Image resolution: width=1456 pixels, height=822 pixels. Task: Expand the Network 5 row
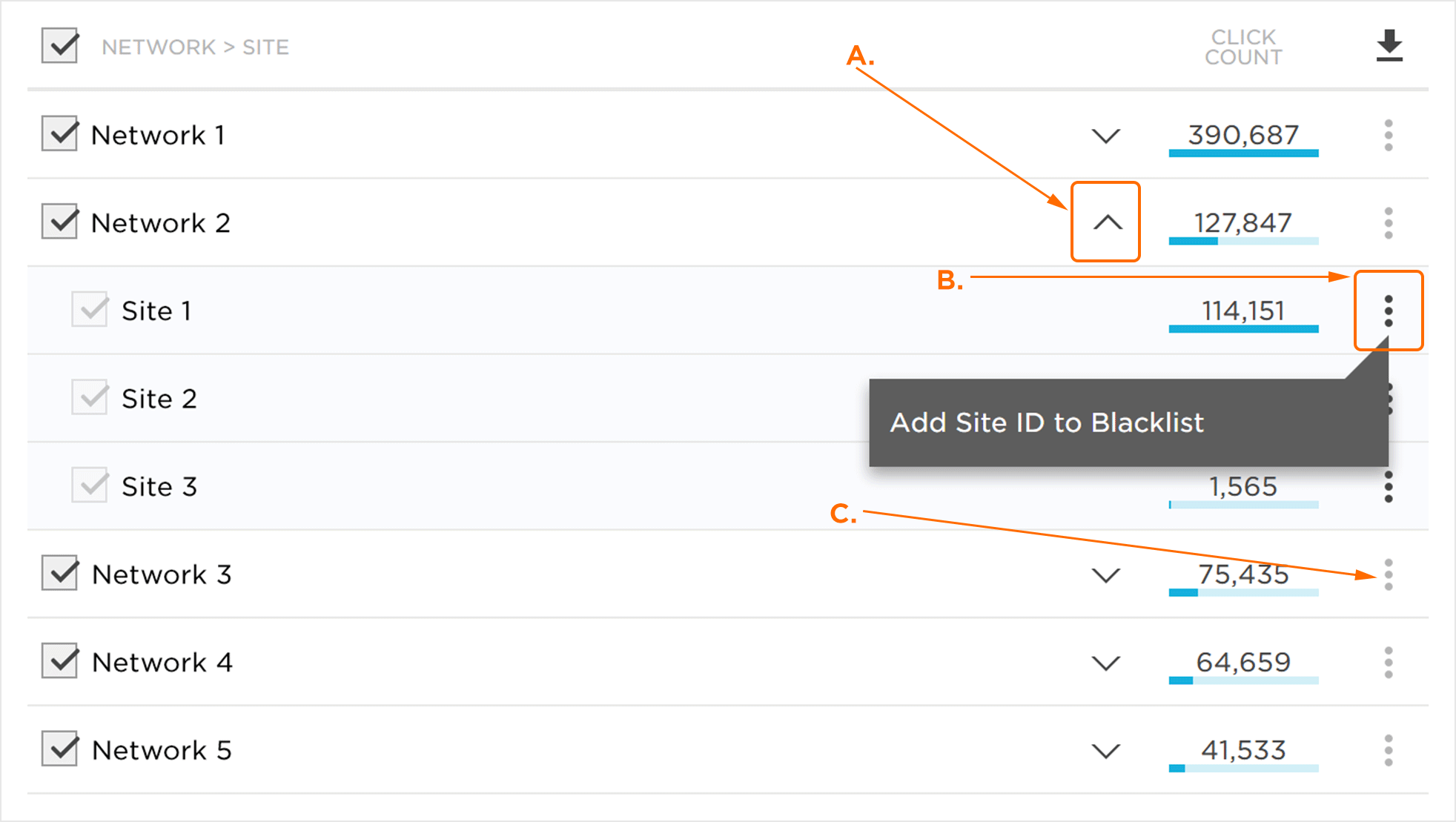pos(1106,751)
